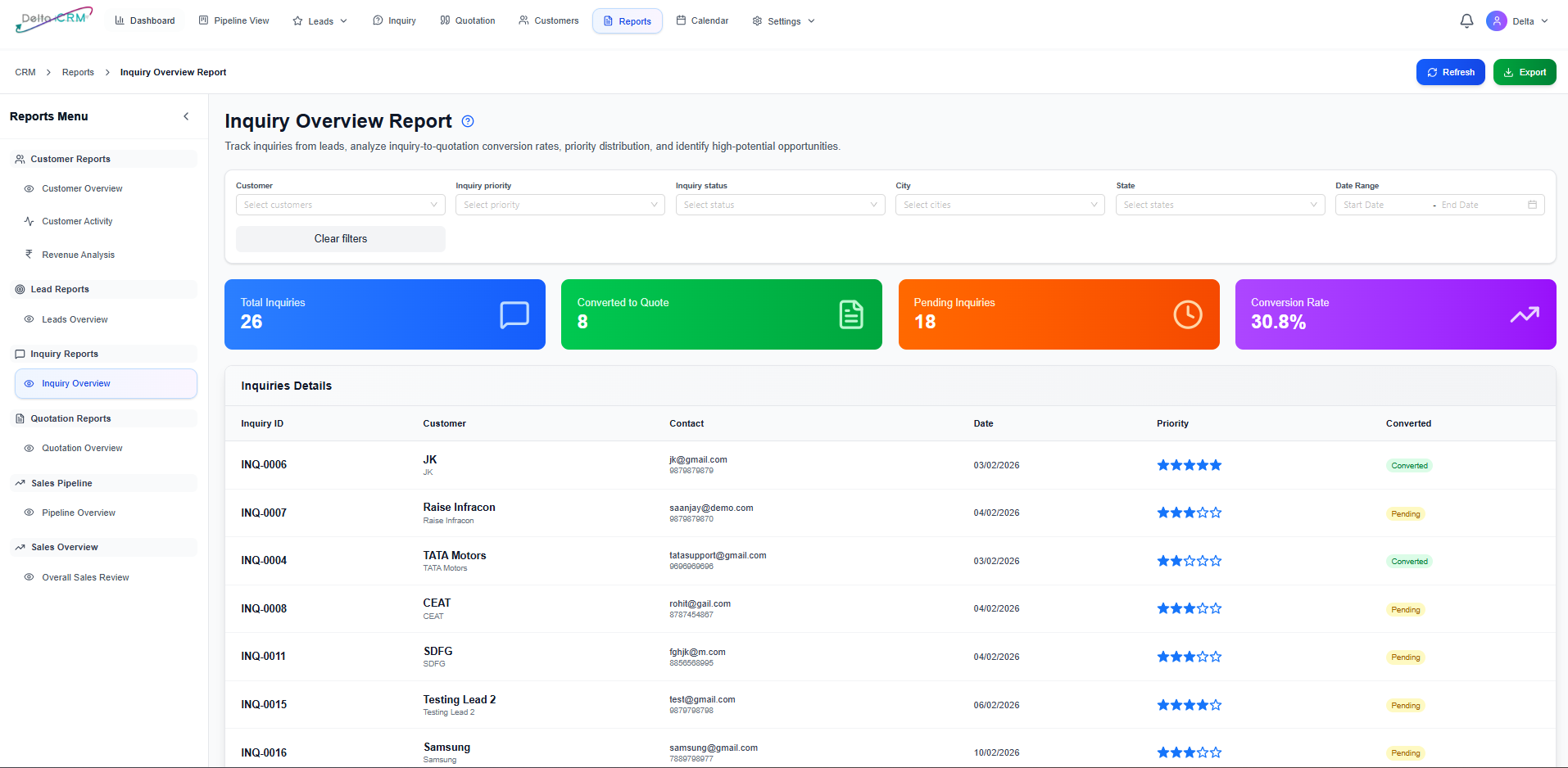Click the help icon beside report title
The image size is (1568, 768).
(468, 121)
